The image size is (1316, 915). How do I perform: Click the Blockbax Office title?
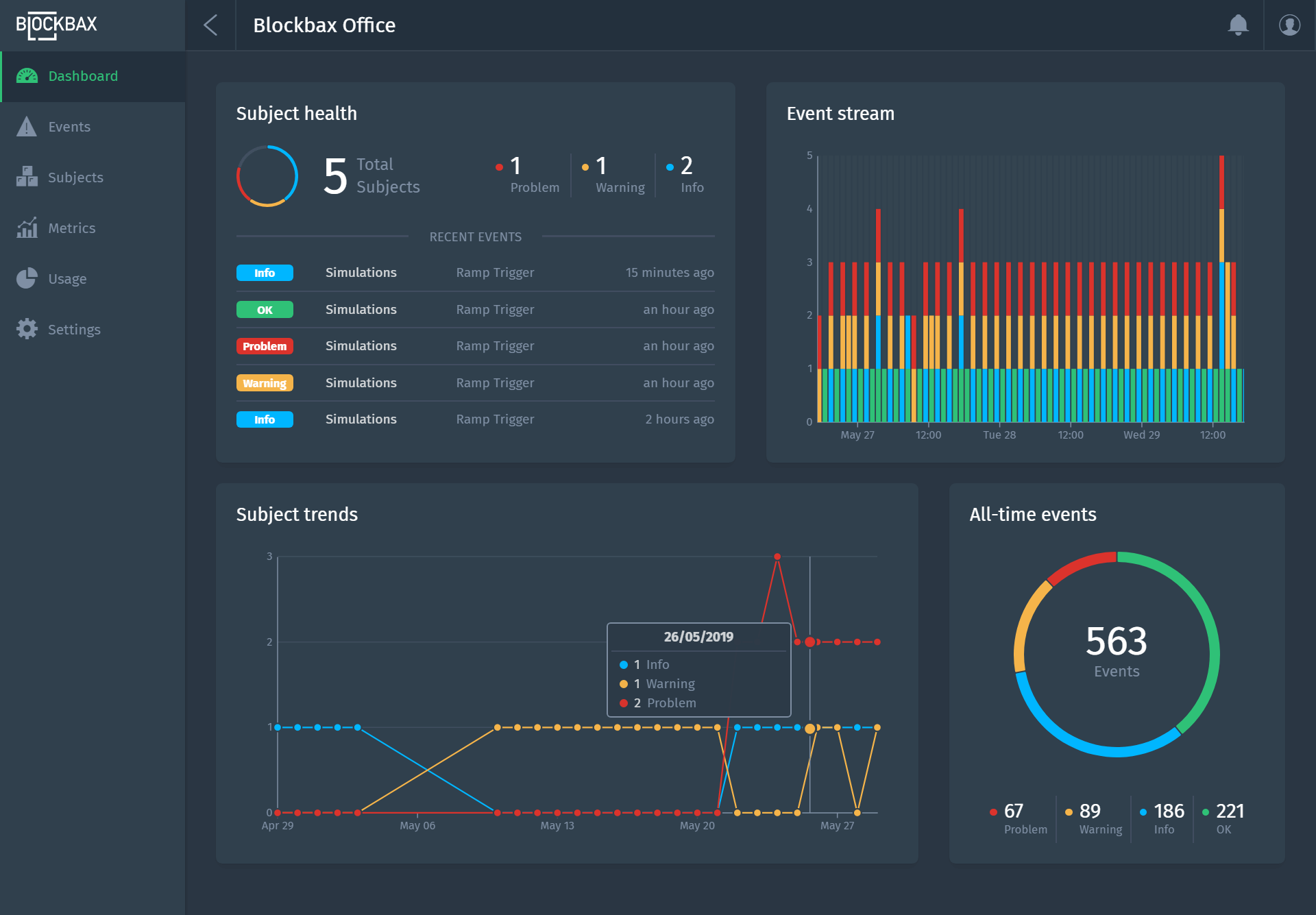coord(325,25)
